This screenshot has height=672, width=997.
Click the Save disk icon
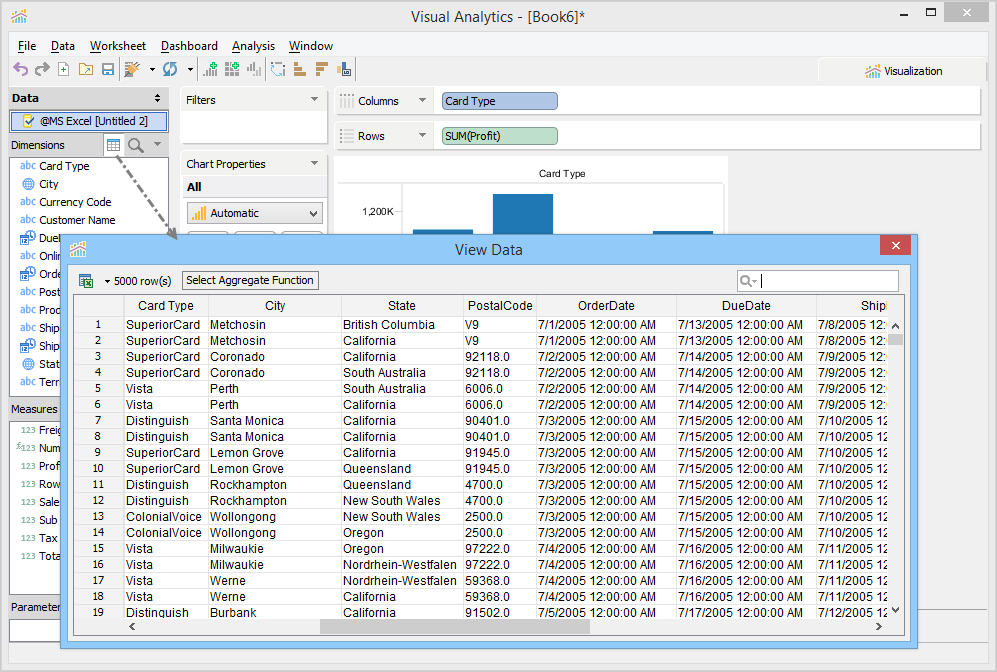tap(108, 69)
